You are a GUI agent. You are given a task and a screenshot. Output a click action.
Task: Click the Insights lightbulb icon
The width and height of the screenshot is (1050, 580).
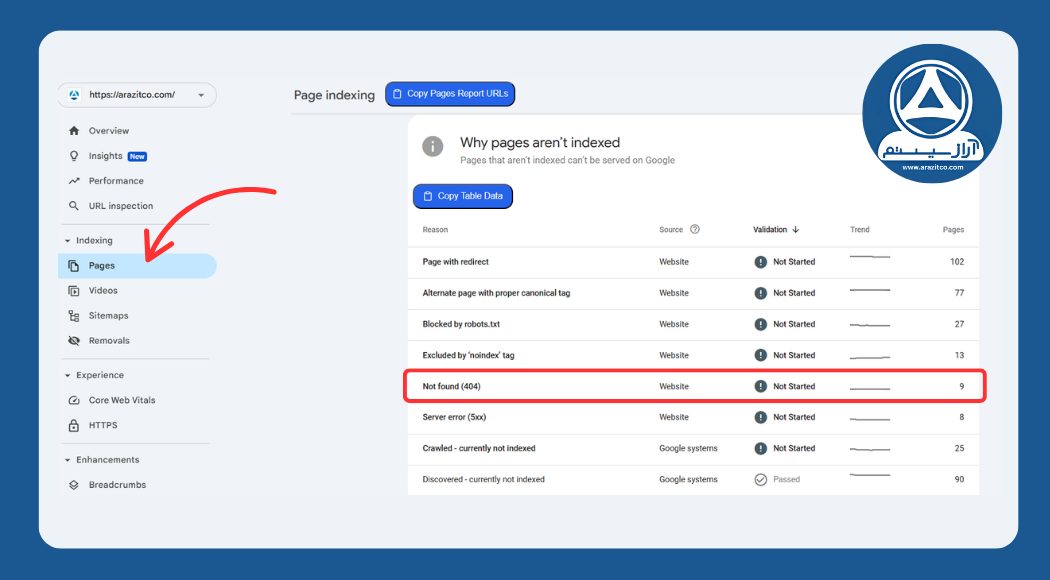[x=73, y=156]
